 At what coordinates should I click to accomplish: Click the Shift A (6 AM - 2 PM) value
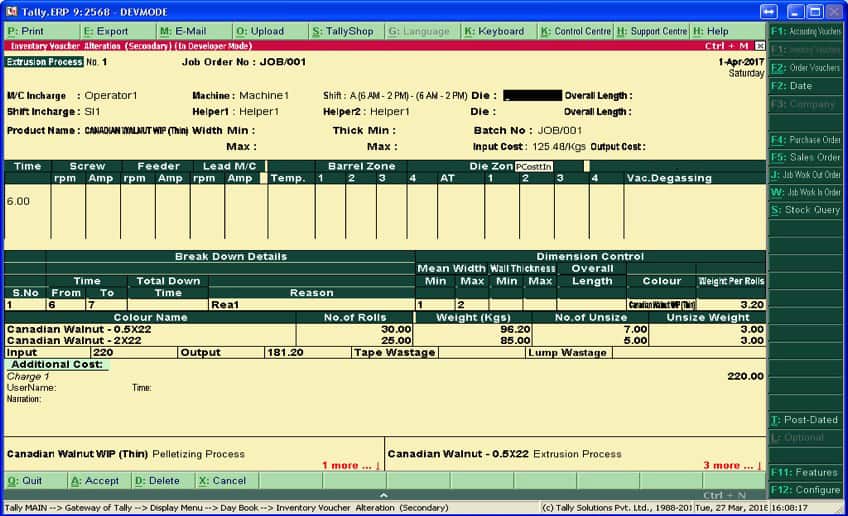(x=408, y=96)
